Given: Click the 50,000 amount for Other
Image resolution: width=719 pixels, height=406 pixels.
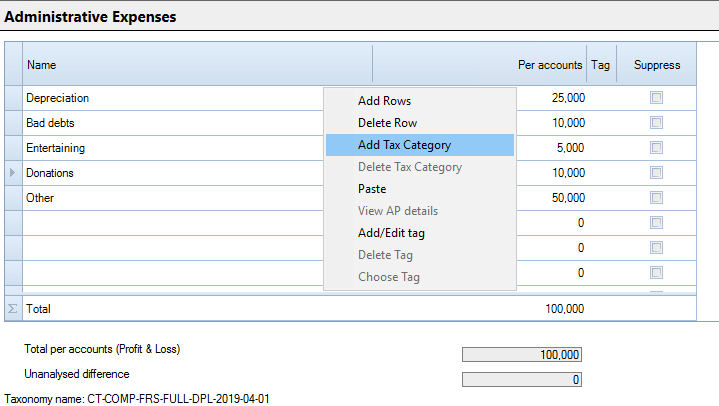Looking at the screenshot, I should click(568, 198).
